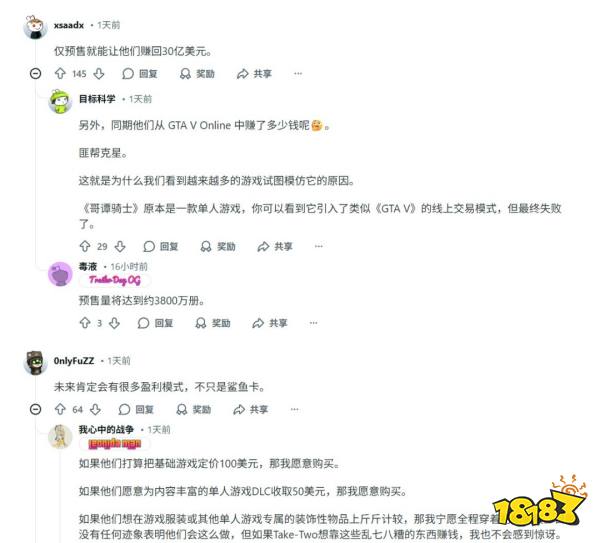Open more options menu on 毒液's comment

[x=313, y=323]
